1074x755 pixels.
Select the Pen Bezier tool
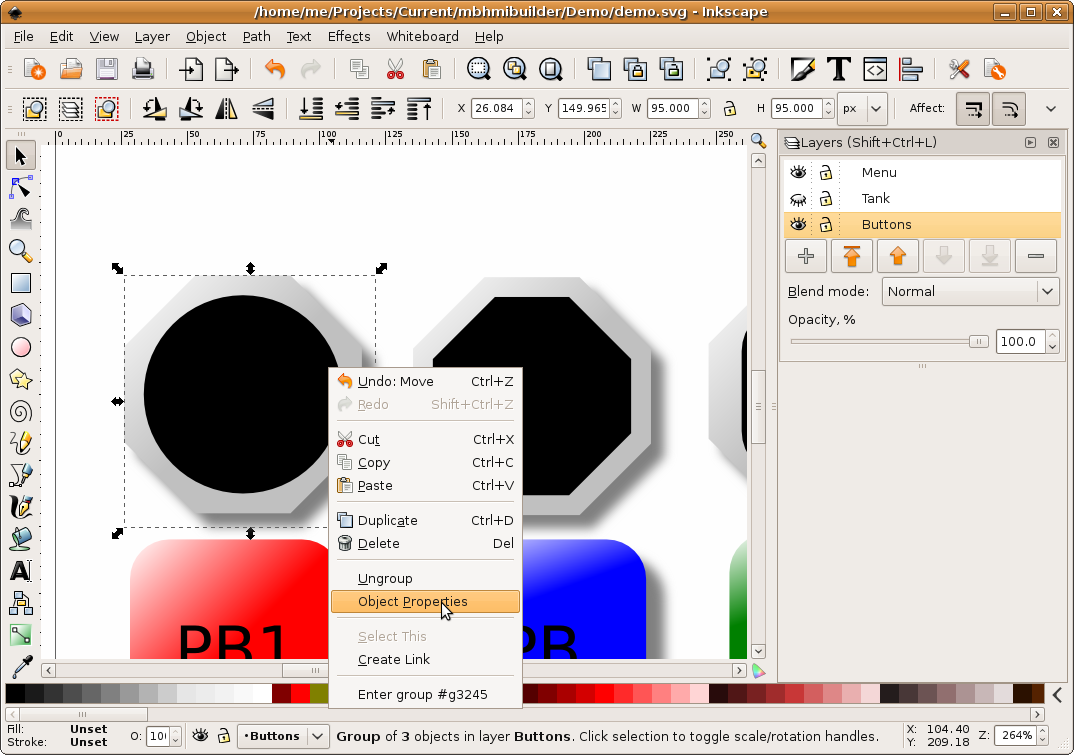(x=21, y=475)
